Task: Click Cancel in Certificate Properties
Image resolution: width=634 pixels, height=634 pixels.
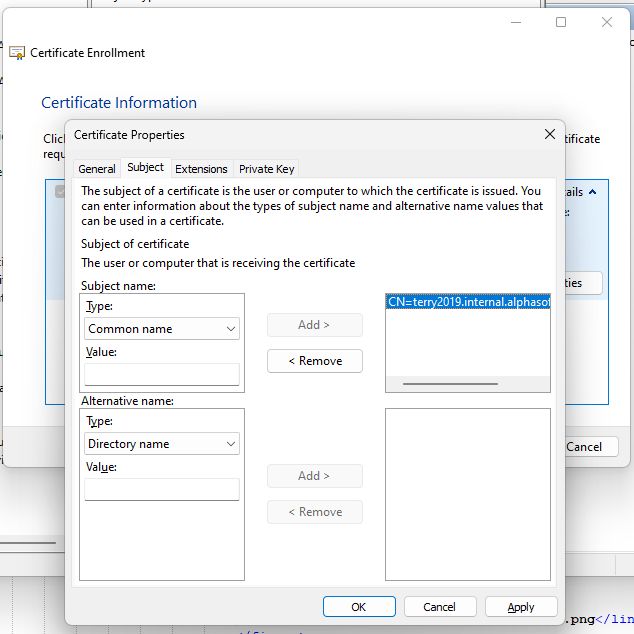Action: coord(440,607)
